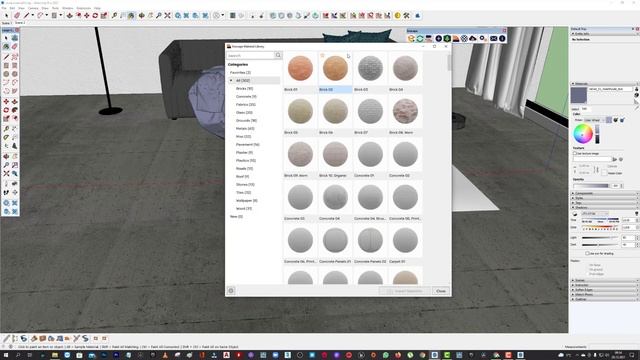Viewport: 640px width, 360px height.
Task: Open the Camera menu
Action: (x=33, y=8)
